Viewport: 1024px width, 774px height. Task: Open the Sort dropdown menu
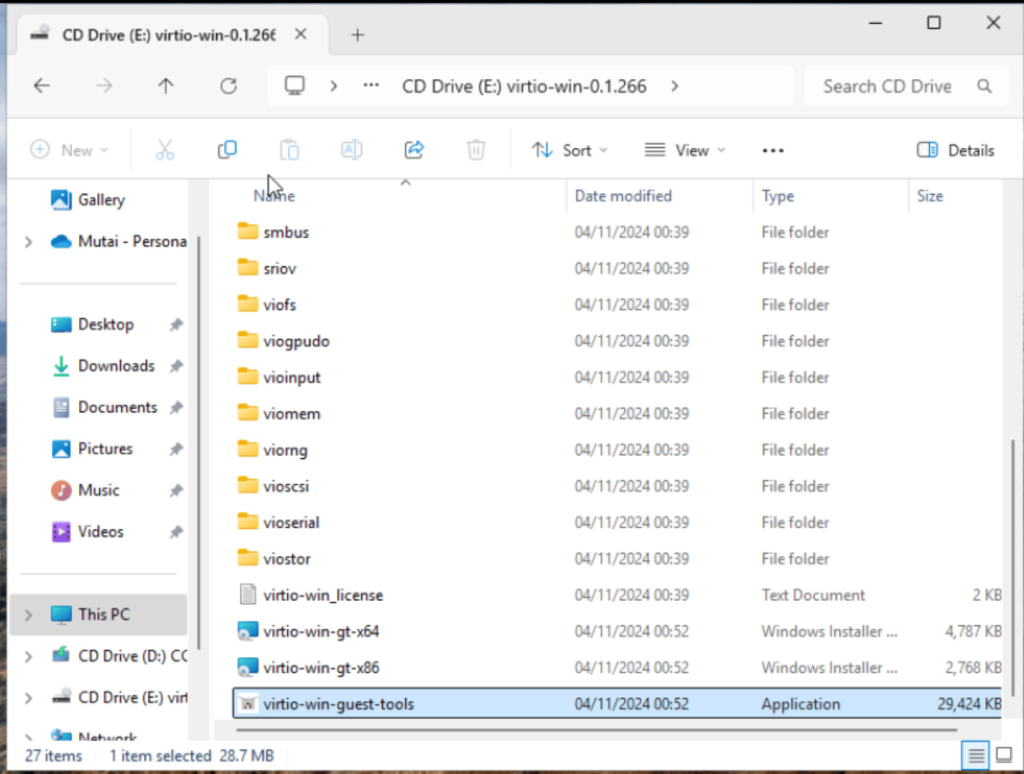[x=569, y=150]
